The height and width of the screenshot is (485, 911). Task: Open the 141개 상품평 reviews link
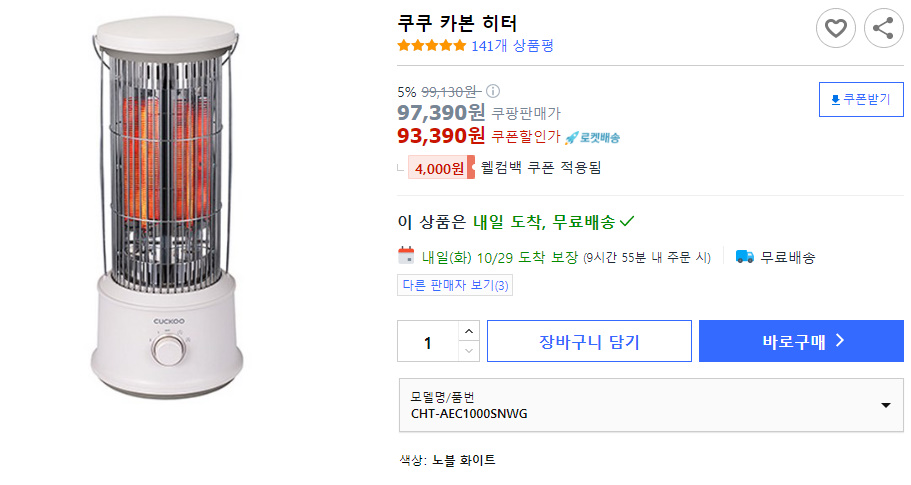click(x=512, y=46)
